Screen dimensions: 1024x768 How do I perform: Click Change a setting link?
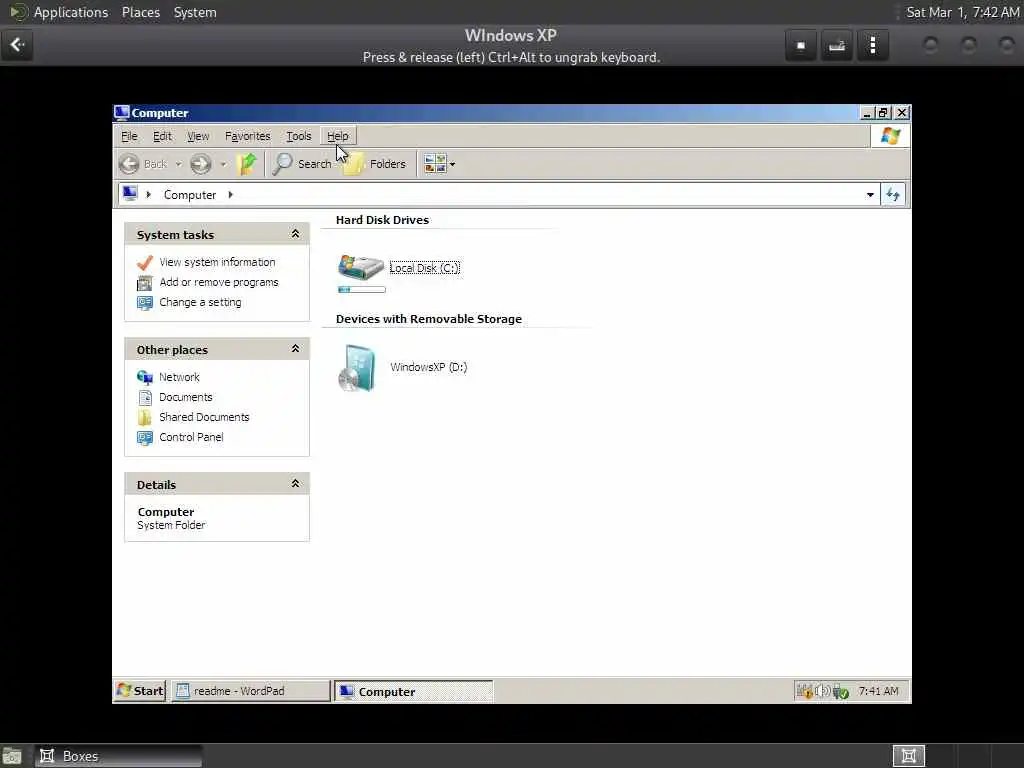click(200, 302)
